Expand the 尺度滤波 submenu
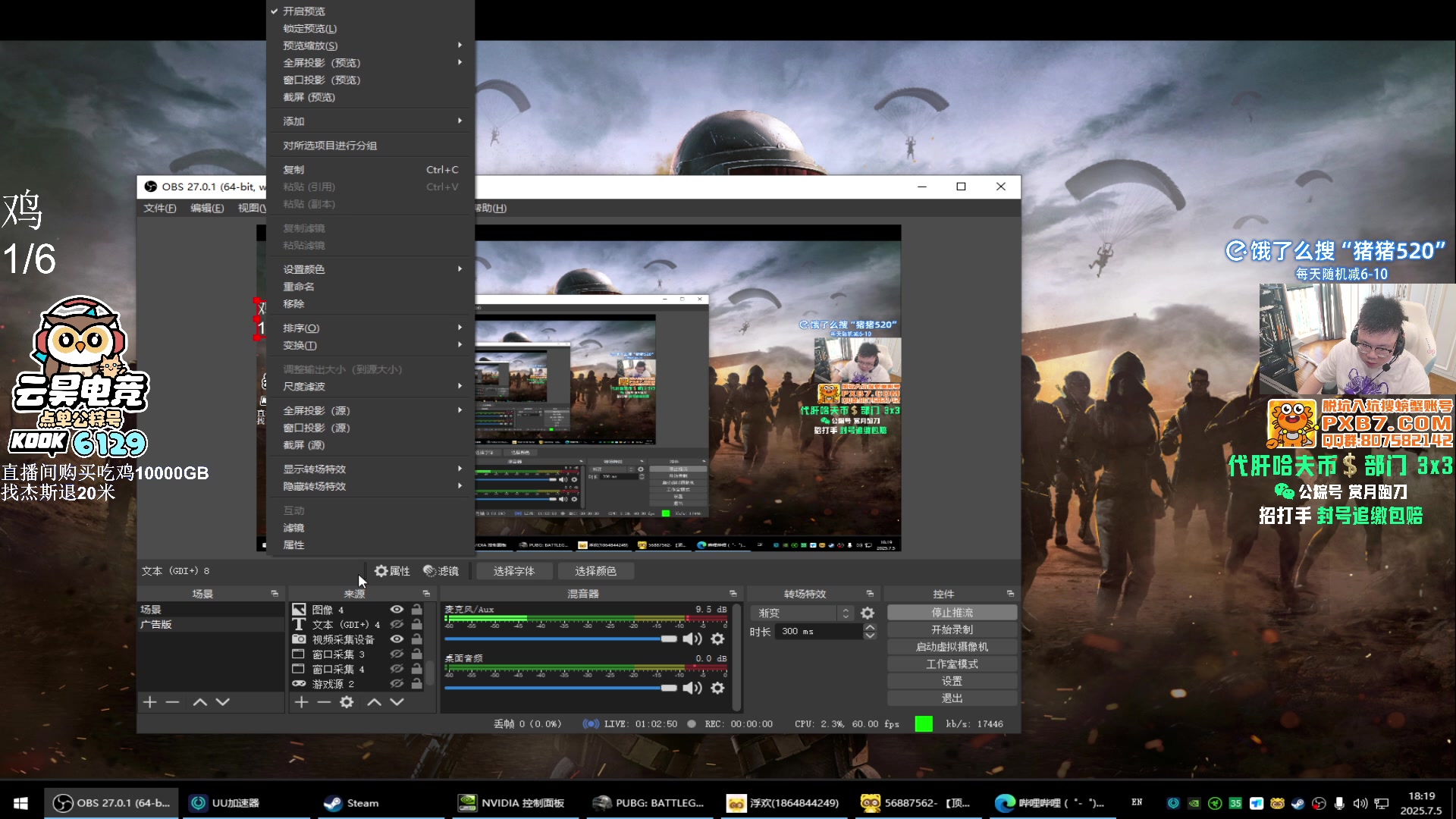 370,387
